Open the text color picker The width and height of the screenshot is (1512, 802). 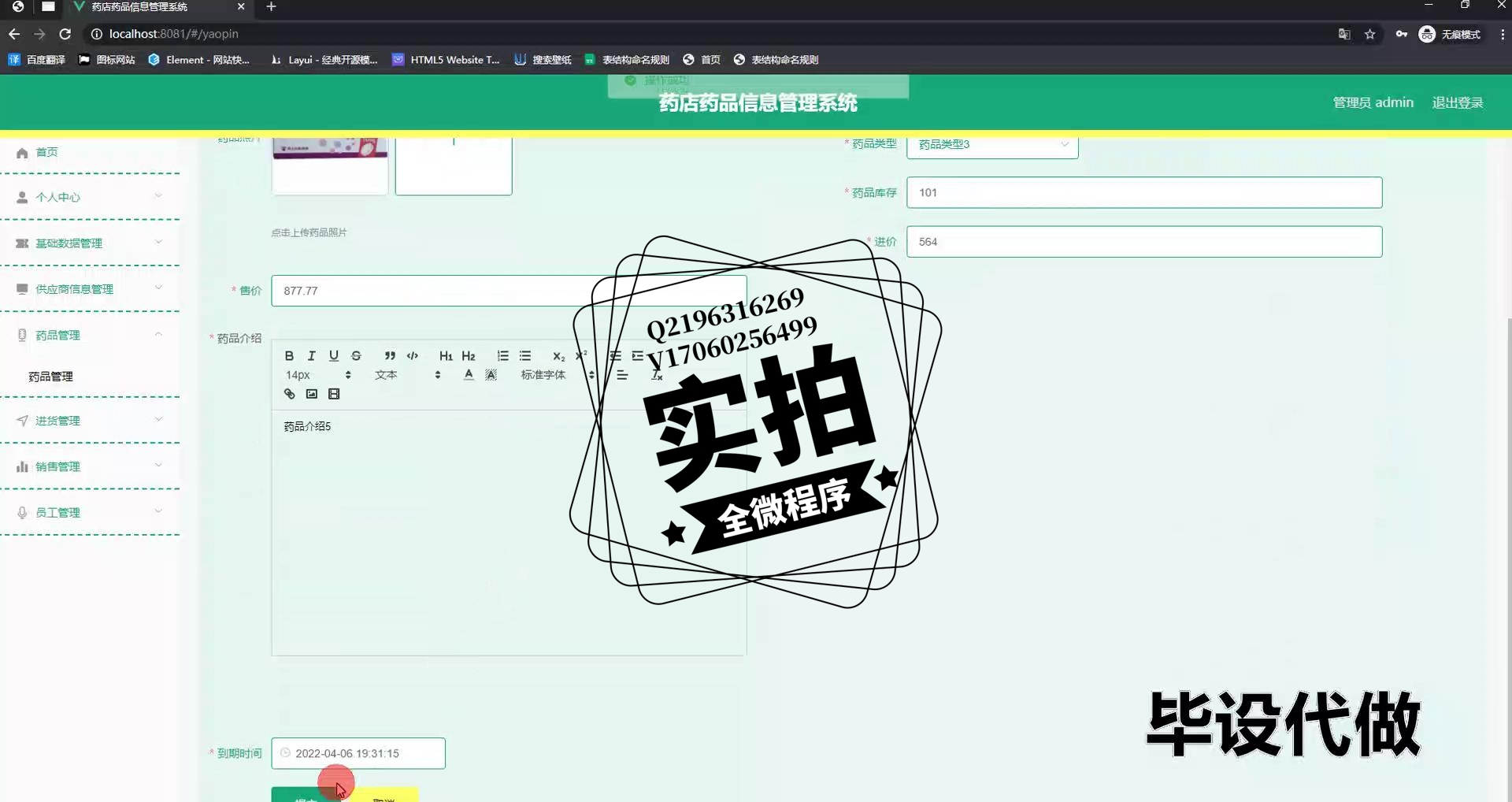[x=469, y=375]
